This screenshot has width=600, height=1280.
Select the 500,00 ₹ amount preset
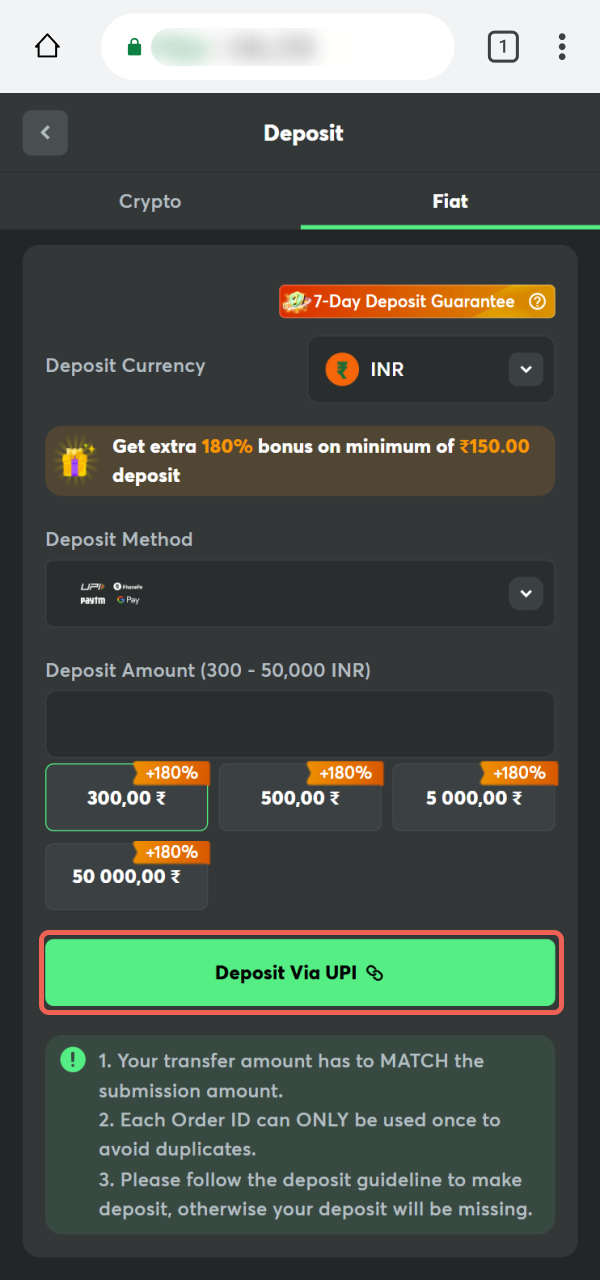(x=299, y=797)
